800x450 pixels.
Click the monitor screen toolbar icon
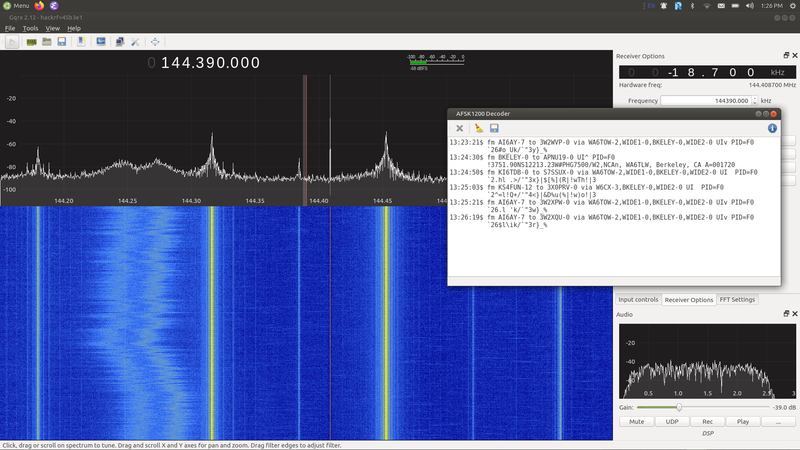pyautogui.click(x=101, y=42)
